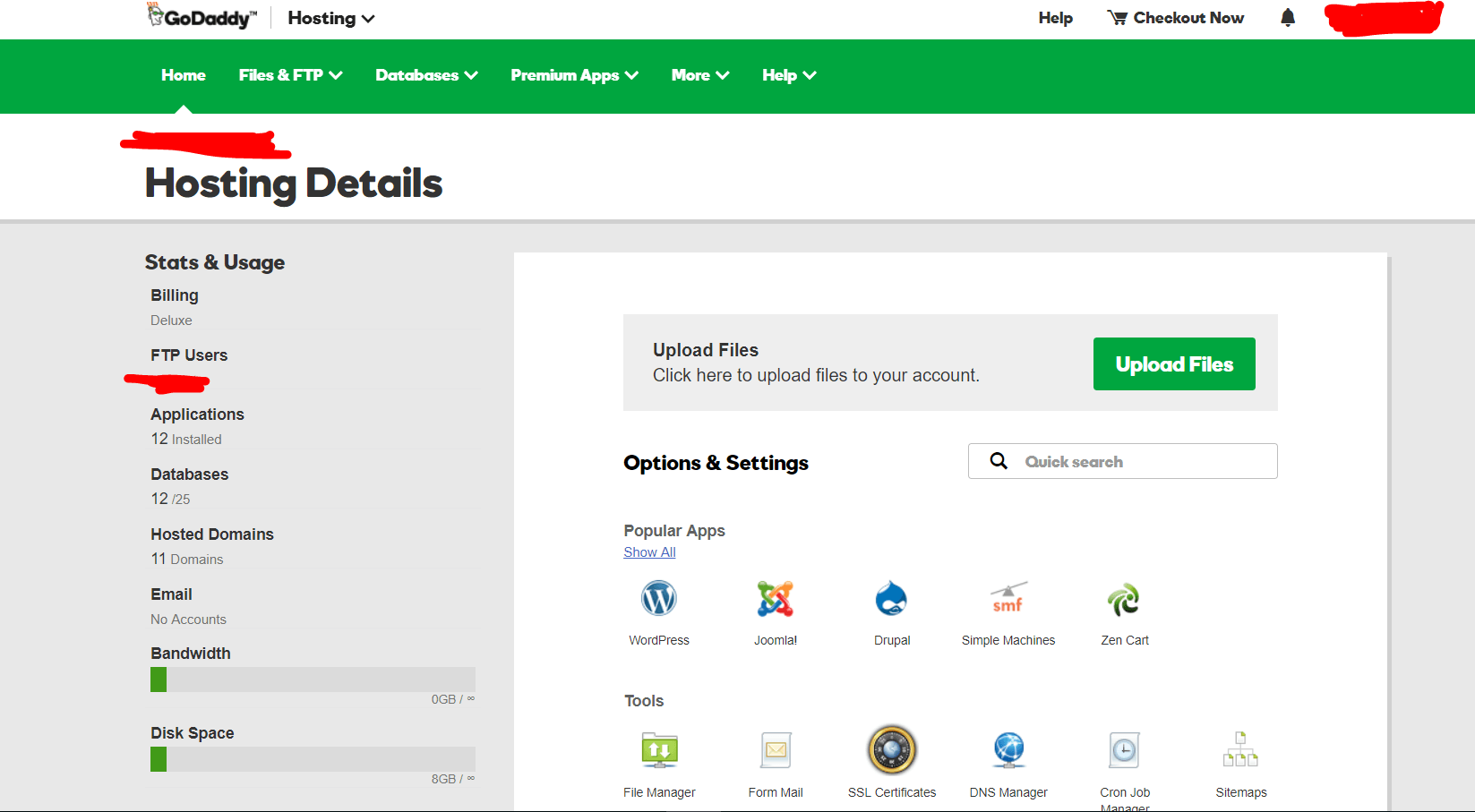Click the 'Deluxe' billing plan text
Viewport: 1475px width, 812px height.
(171, 321)
